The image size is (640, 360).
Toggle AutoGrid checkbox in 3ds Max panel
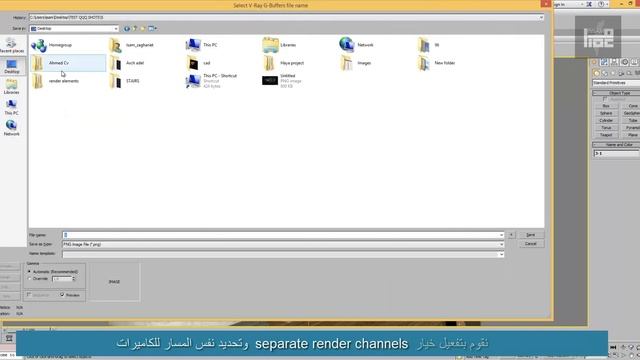tap(605, 99)
